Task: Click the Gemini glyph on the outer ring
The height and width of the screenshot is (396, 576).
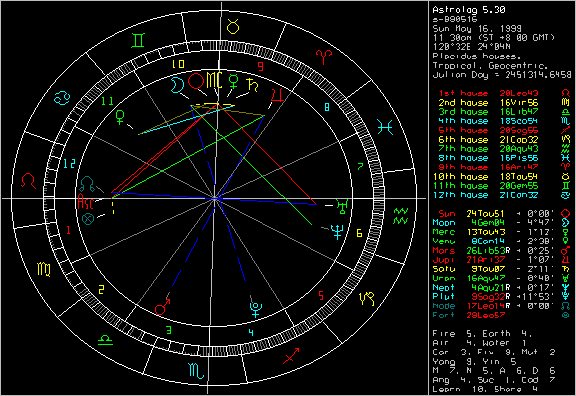Action: [138, 40]
